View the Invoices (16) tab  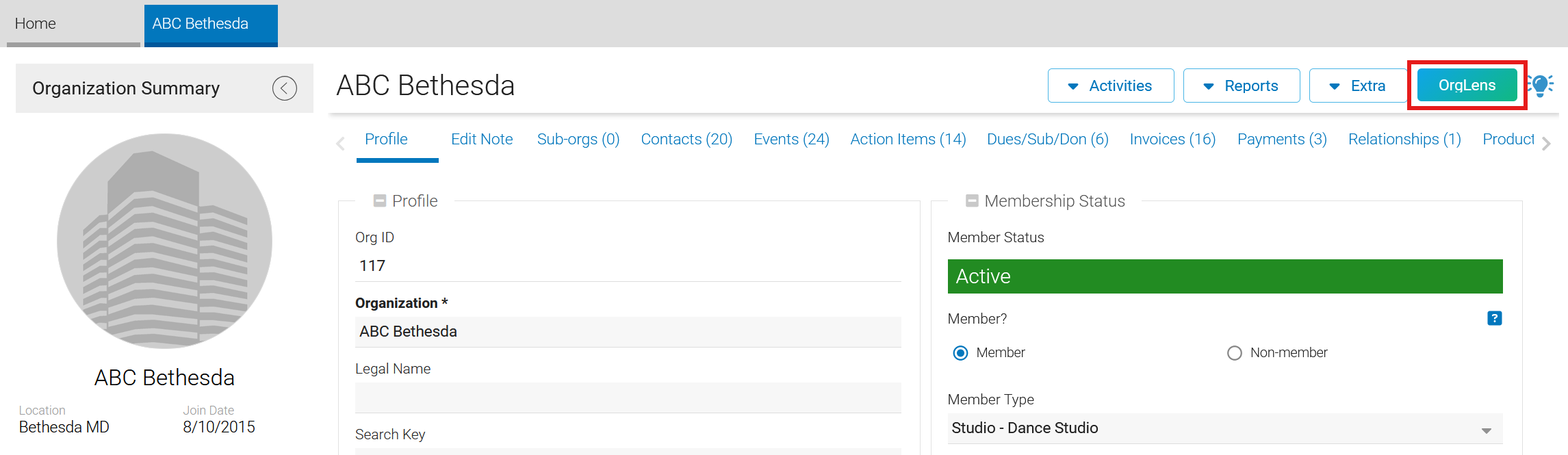tap(1173, 140)
